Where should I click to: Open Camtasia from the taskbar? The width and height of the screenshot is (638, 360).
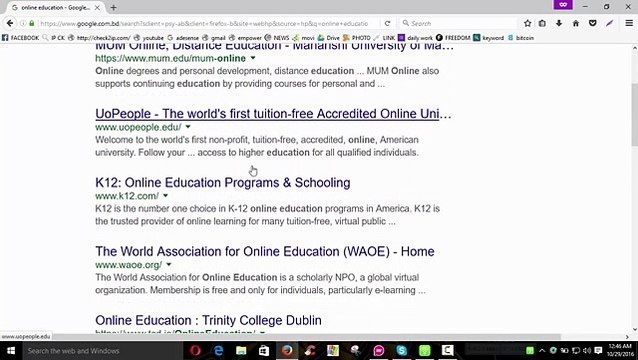448,350
